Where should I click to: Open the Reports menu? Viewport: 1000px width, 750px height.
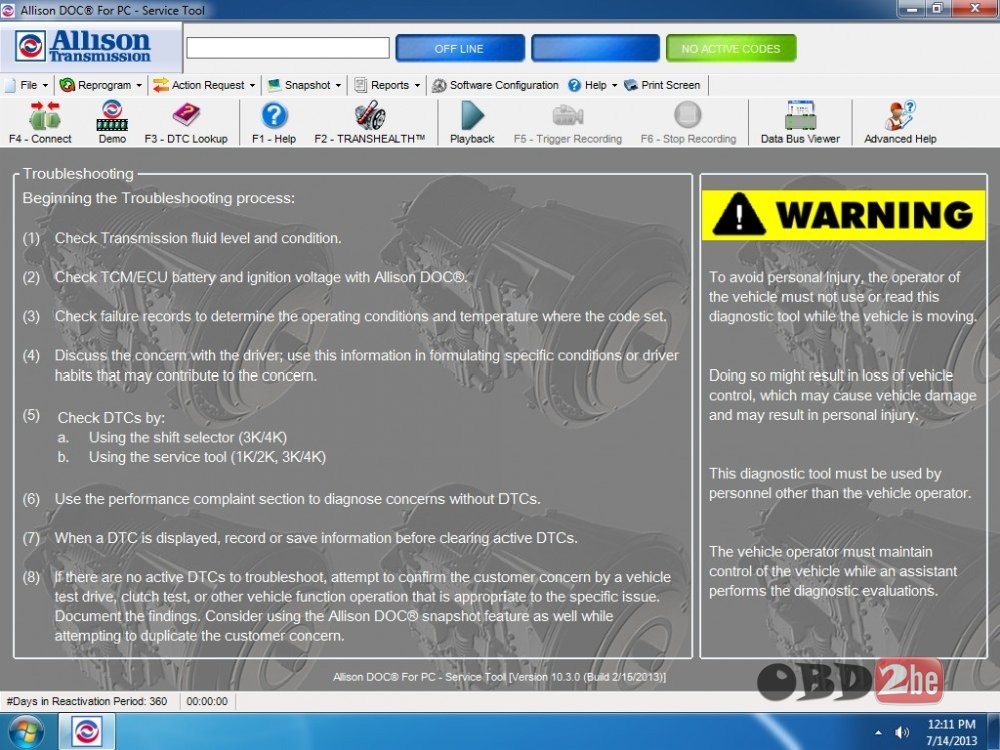(x=389, y=85)
